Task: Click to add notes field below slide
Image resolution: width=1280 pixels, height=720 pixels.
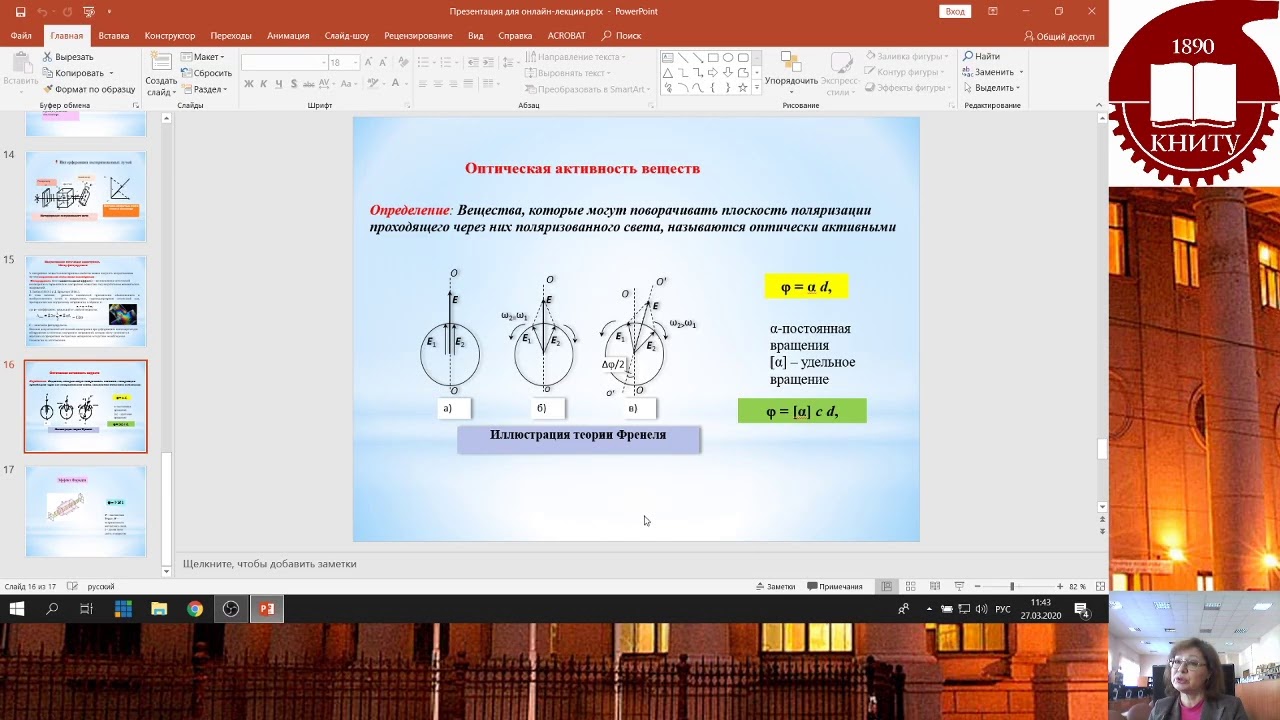Action: point(640,564)
